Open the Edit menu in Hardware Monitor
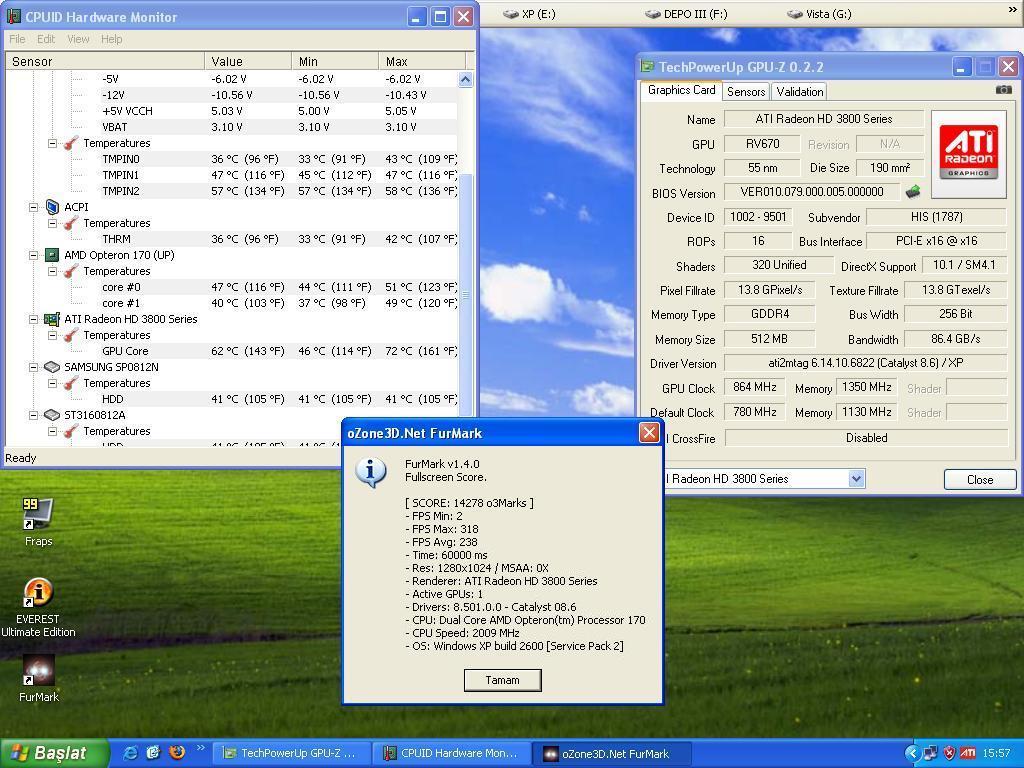Screen dimensions: 1024x768 pyautogui.click(x=46, y=39)
